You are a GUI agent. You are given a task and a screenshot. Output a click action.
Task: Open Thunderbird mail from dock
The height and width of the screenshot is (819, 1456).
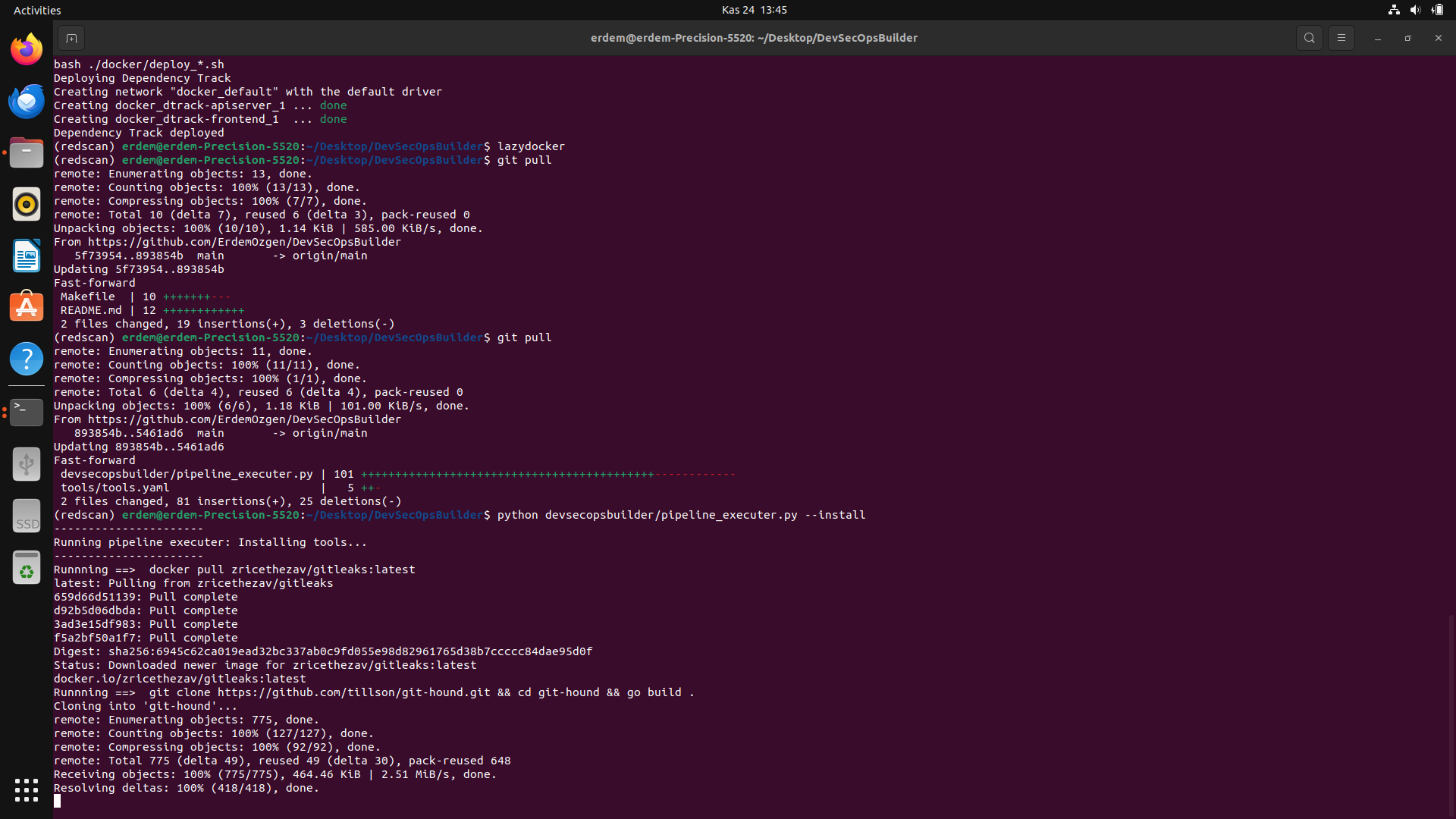pyautogui.click(x=27, y=101)
